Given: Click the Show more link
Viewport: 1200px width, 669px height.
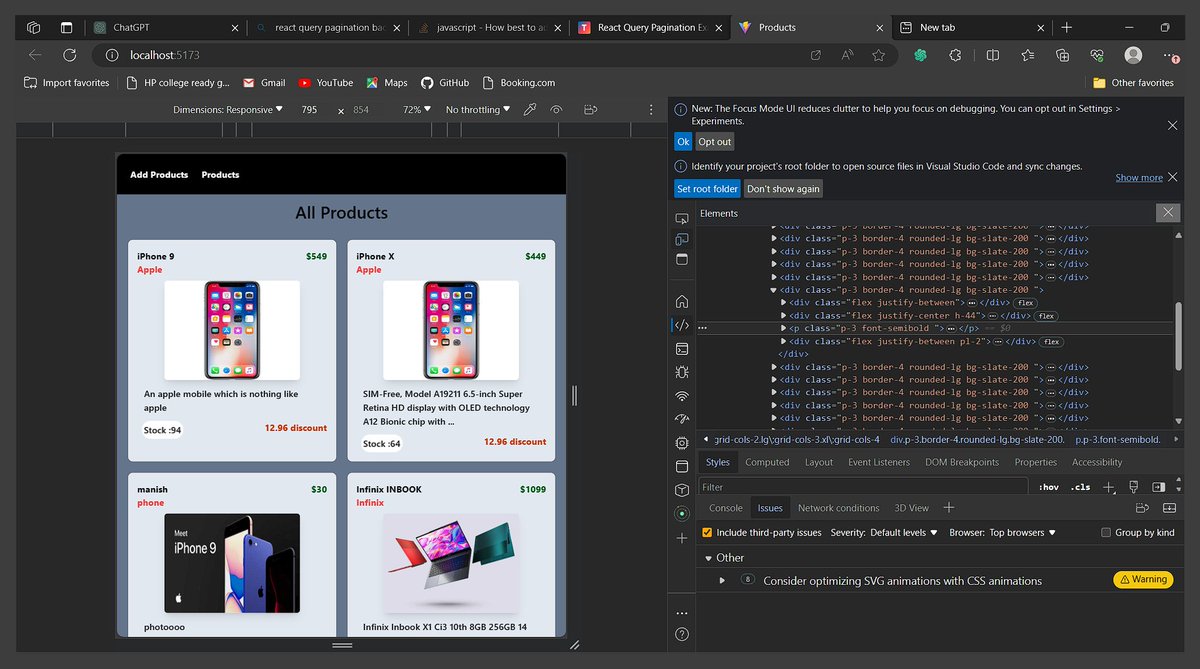Looking at the screenshot, I should click(x=1139, y=178).
